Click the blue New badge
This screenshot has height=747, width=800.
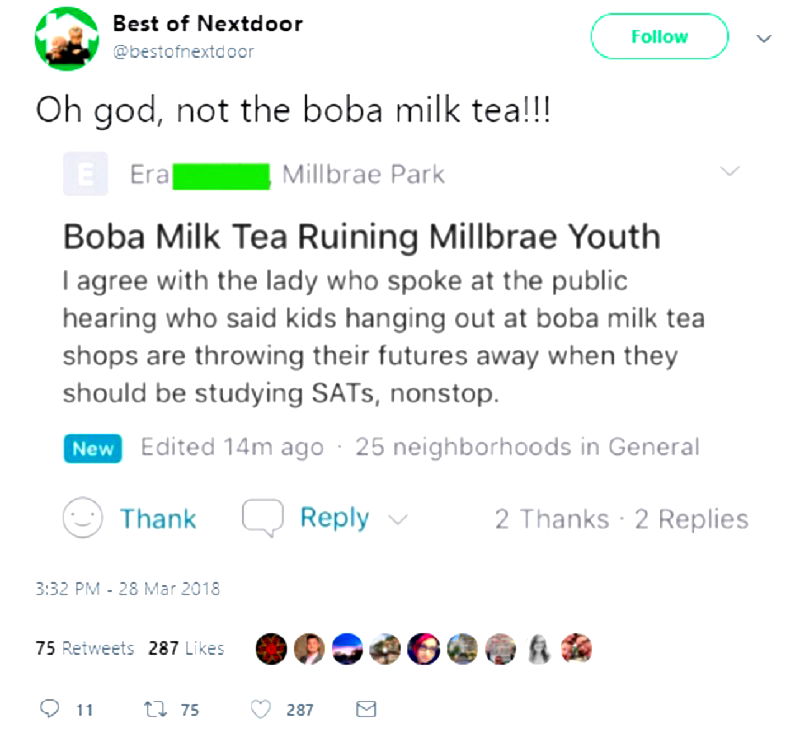[93, 448]
